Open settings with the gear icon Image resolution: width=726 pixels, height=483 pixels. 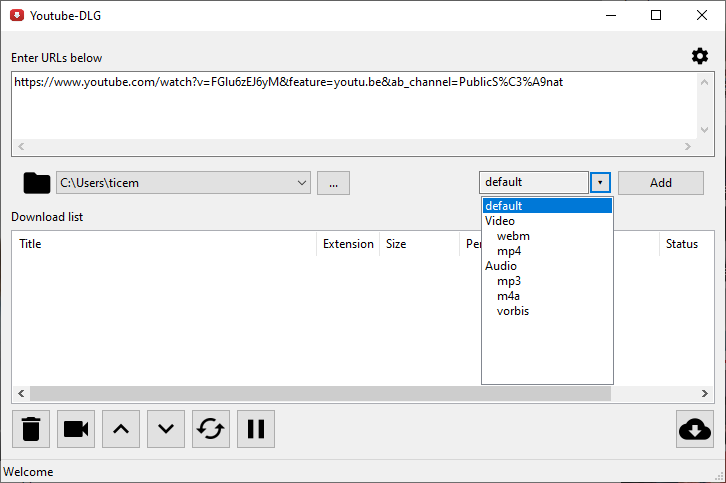[x=700, y=56]
